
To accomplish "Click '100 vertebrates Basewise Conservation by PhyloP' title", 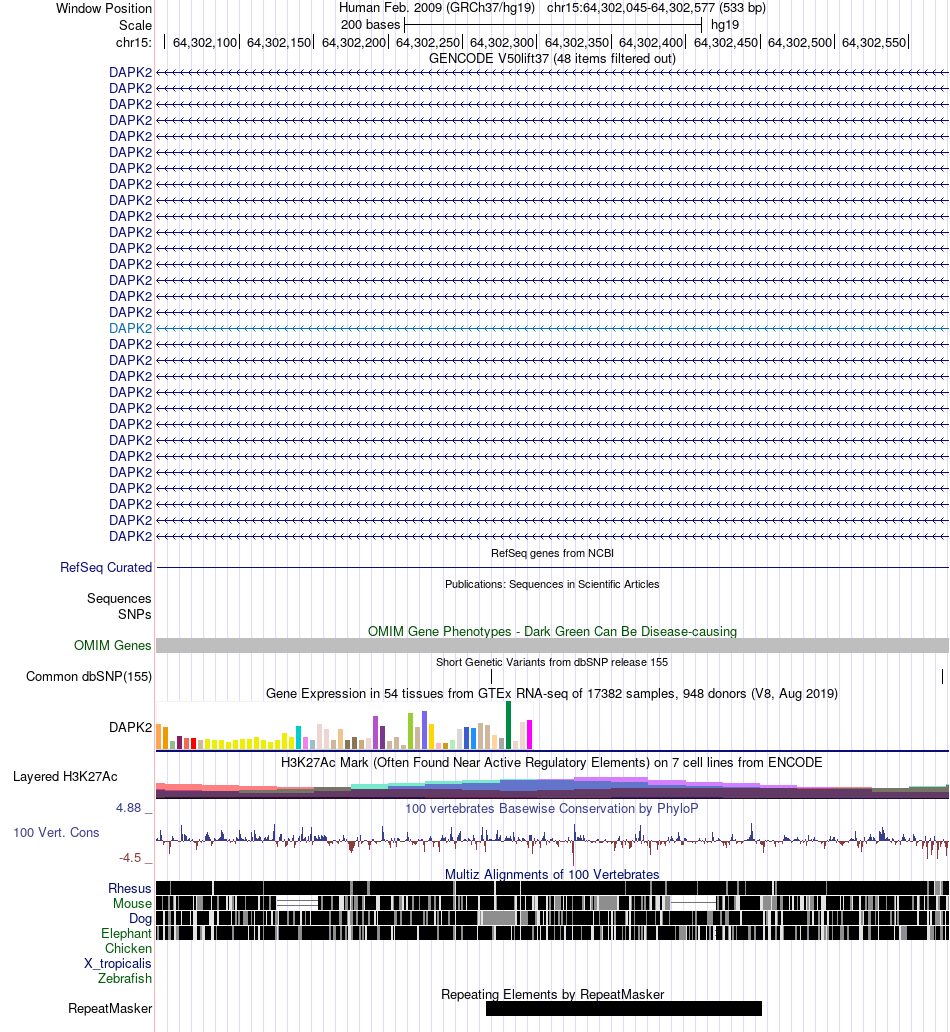I will (x=552, y=808).
